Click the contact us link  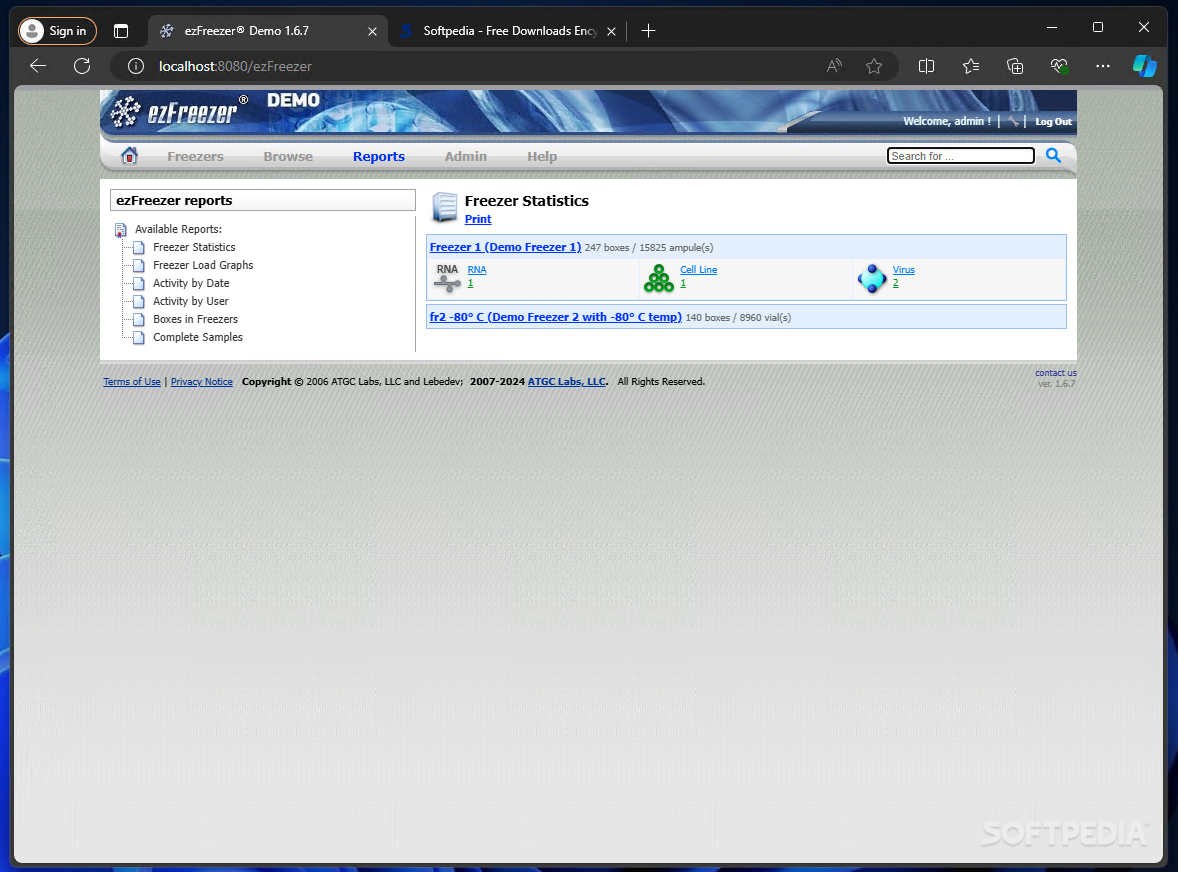1056,373
